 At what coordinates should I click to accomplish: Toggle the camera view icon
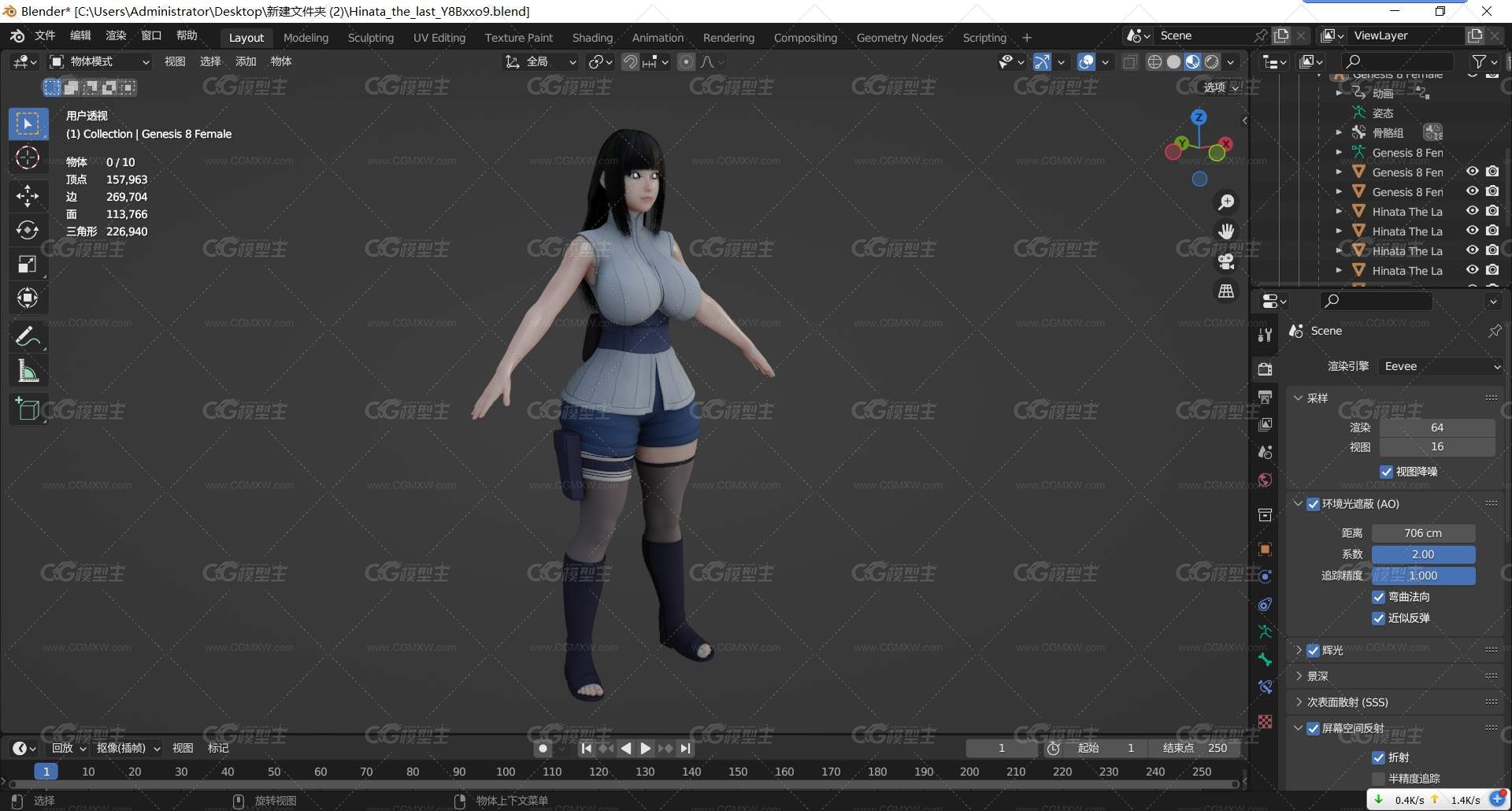(1226, 261)
